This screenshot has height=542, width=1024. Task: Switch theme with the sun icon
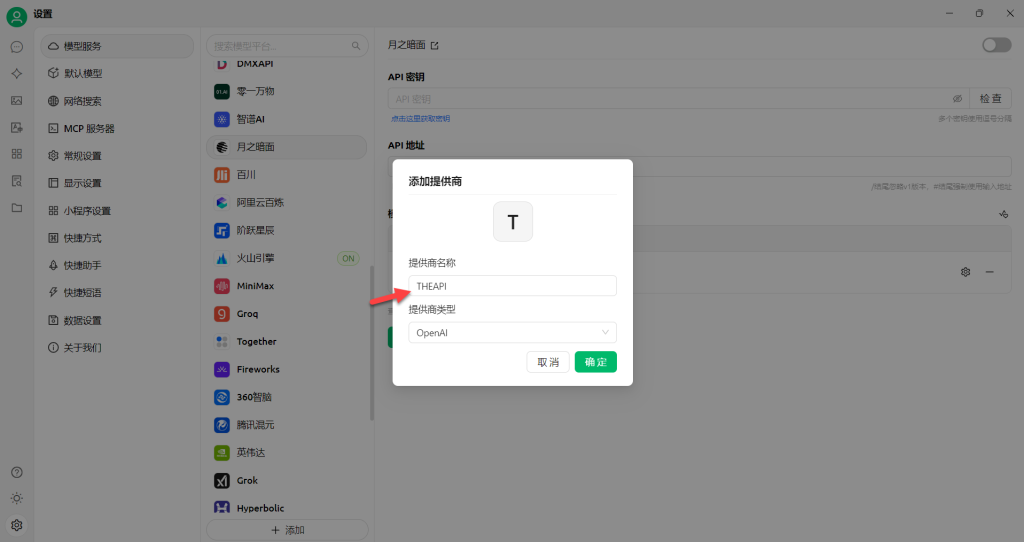(17, 498)
